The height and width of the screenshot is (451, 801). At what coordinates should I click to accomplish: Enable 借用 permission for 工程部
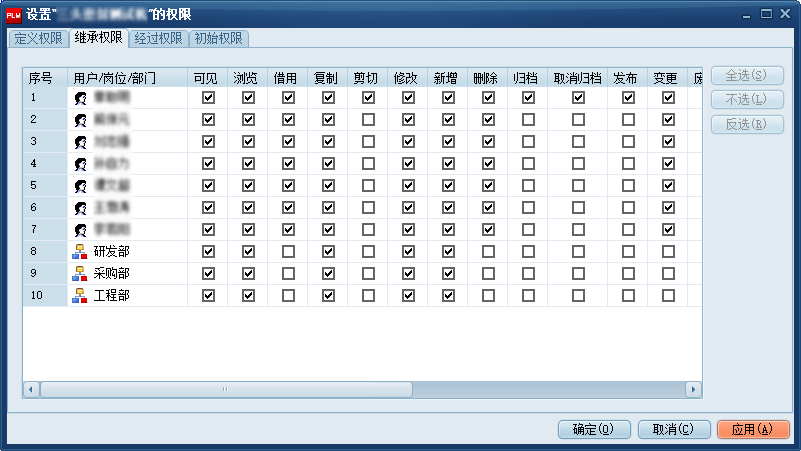tap(288, 296)
